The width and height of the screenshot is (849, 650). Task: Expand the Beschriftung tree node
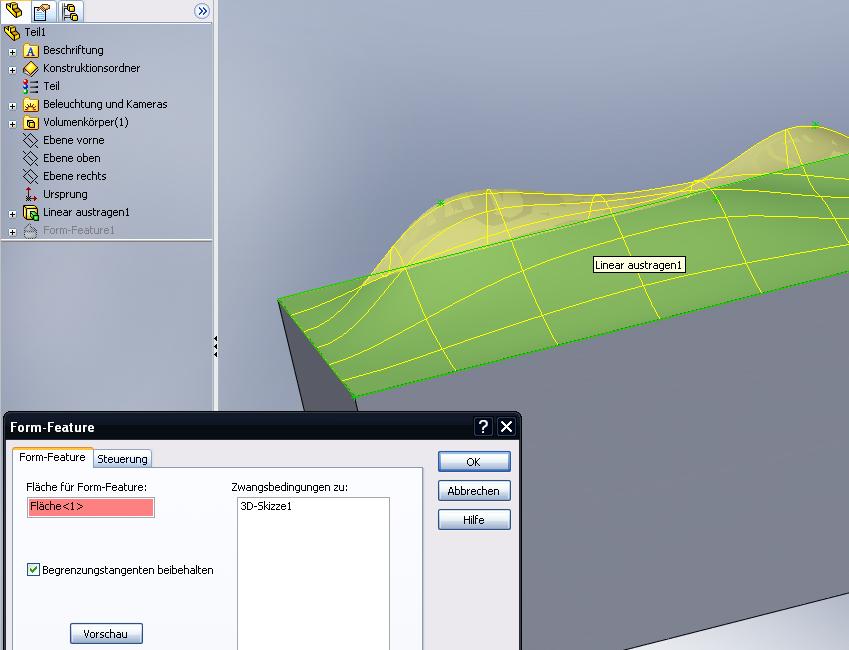click(12, 53)
